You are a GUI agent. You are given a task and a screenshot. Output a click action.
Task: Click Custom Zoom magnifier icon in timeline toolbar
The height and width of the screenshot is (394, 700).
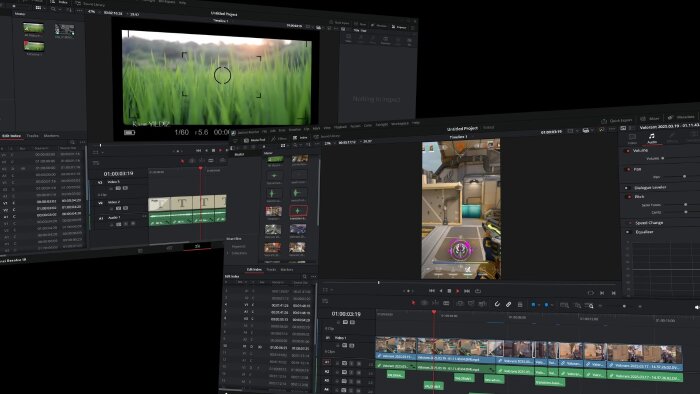click(590, 306)
